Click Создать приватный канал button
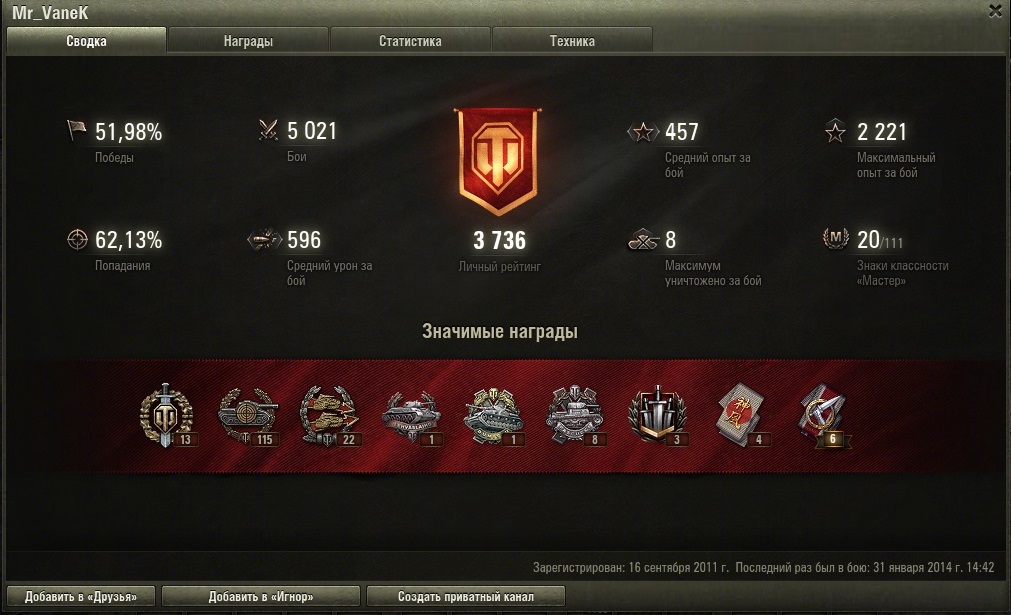 point(466,596)
